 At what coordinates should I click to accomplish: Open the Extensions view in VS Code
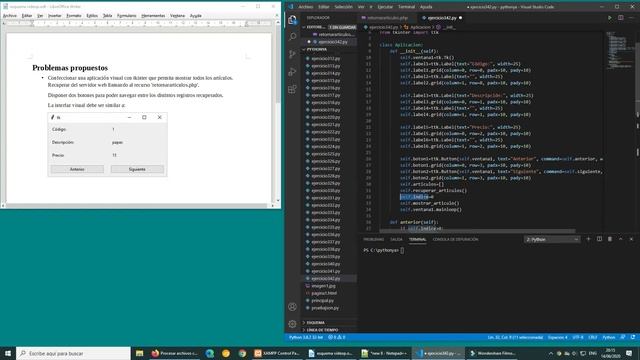[x=292, y=89]
